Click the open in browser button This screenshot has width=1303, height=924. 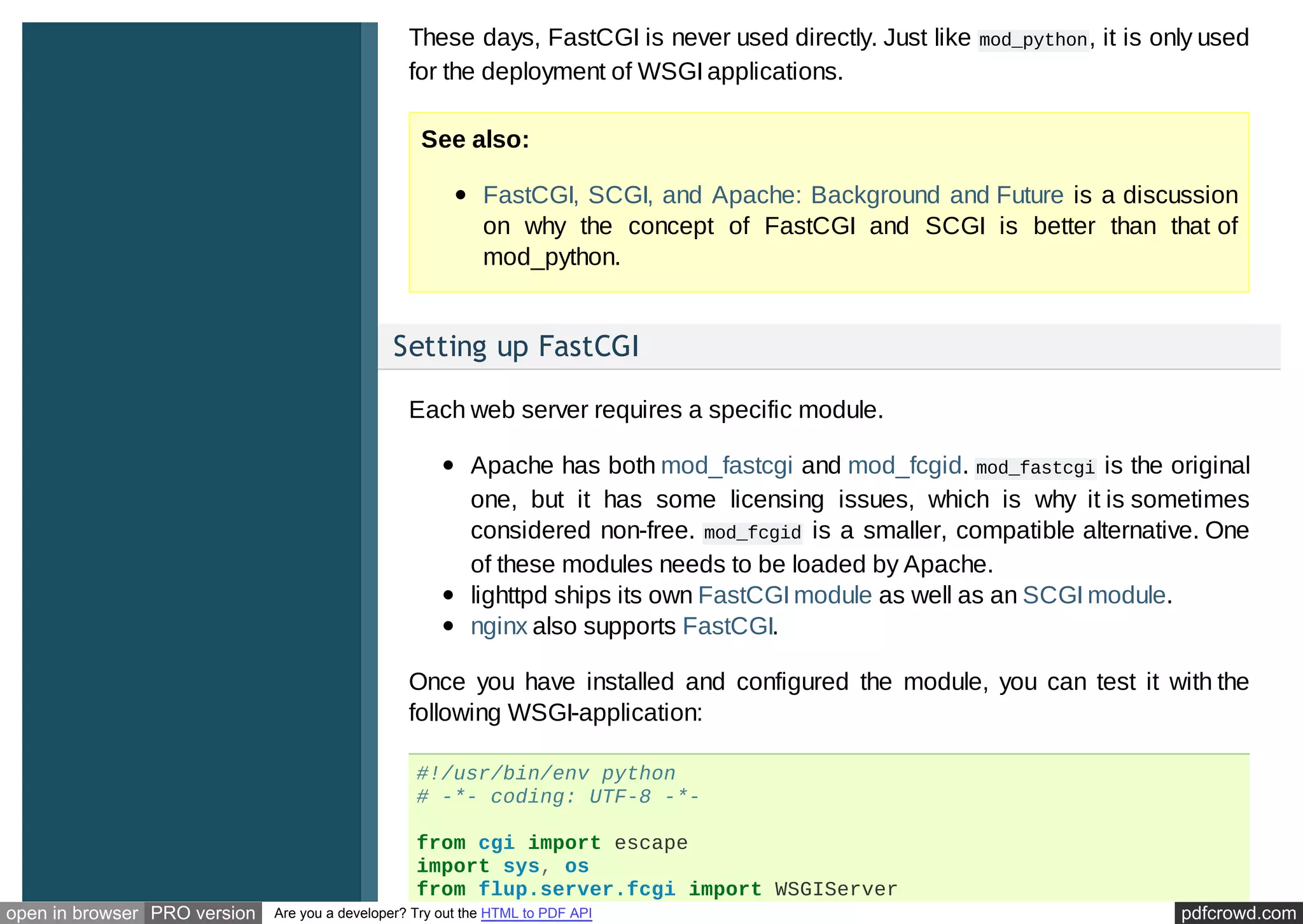pos(72,913)
